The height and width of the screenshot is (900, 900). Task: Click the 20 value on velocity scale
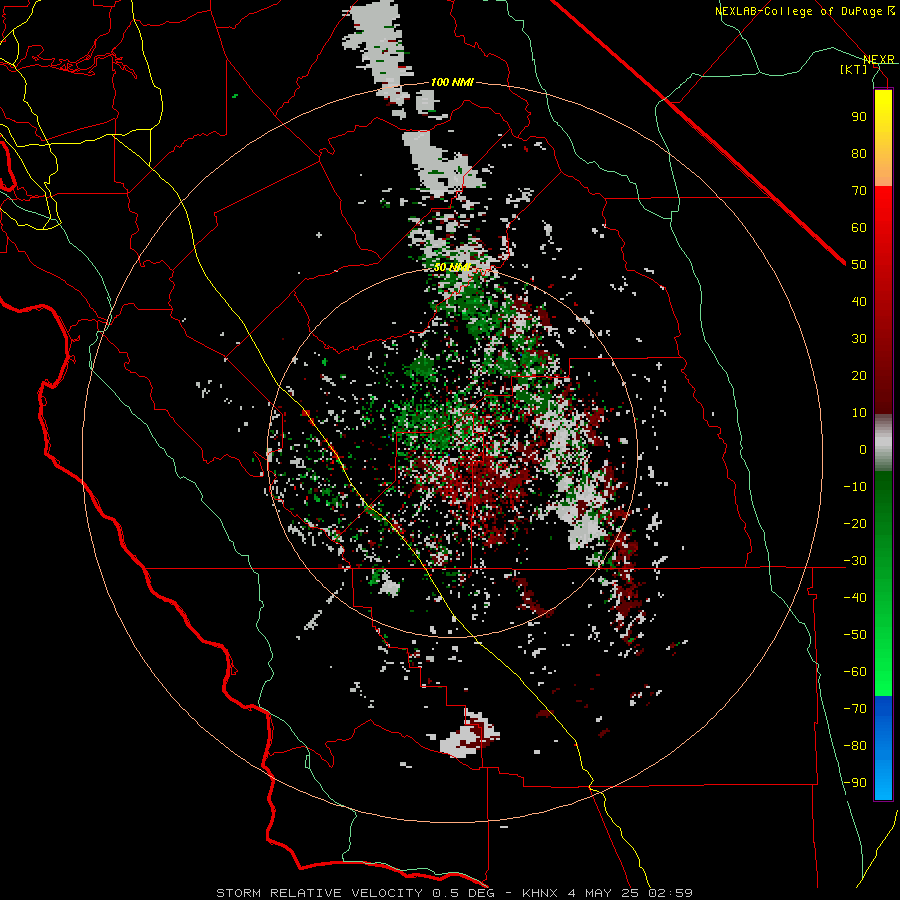(859, 375)
